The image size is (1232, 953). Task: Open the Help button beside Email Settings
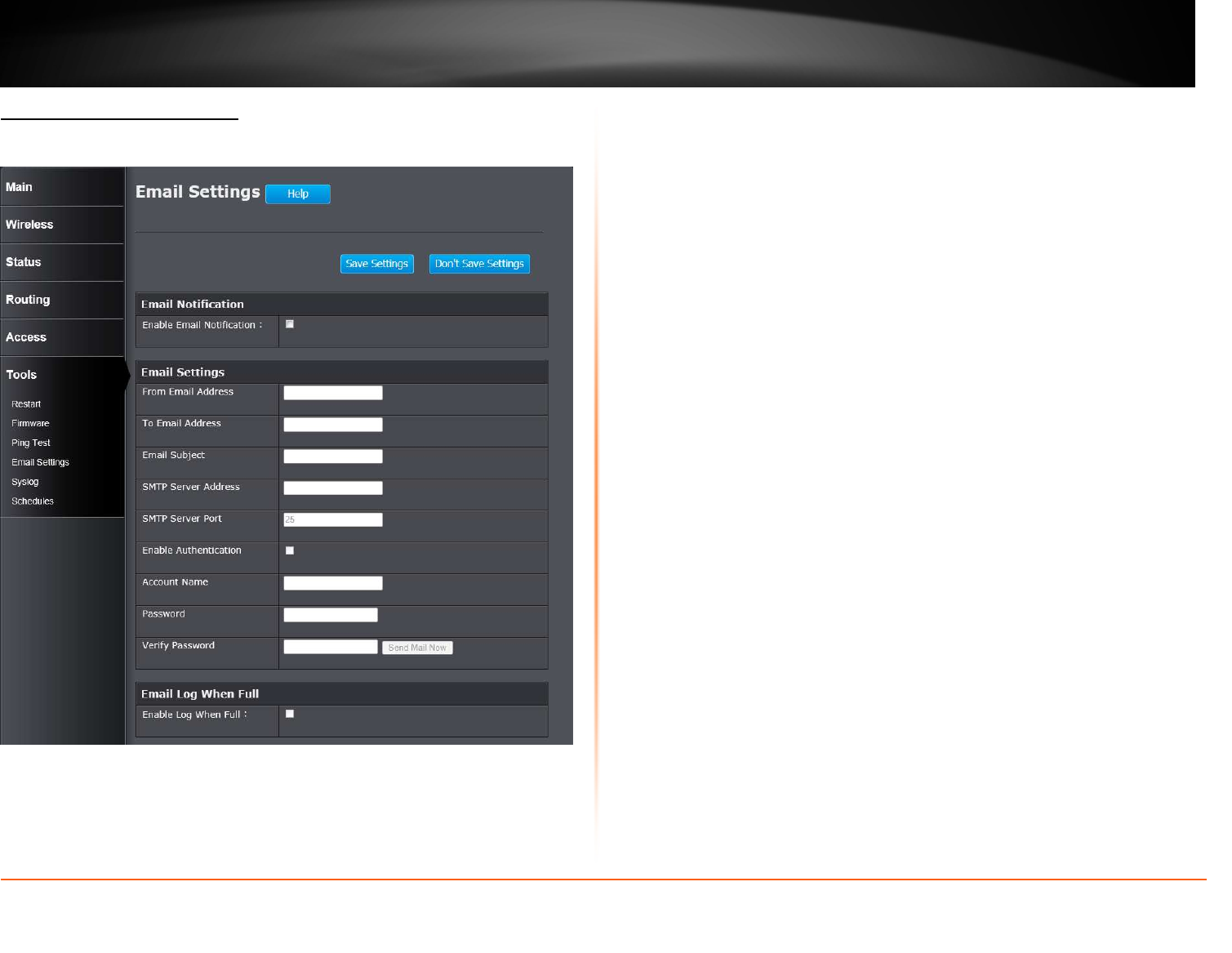[x=298, y=194]
